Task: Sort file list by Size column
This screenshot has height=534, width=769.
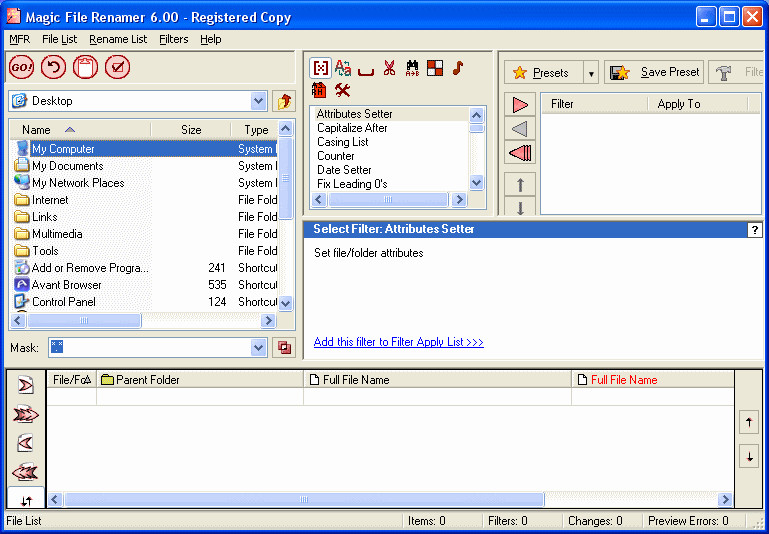Action: click(x=191, y=130)
